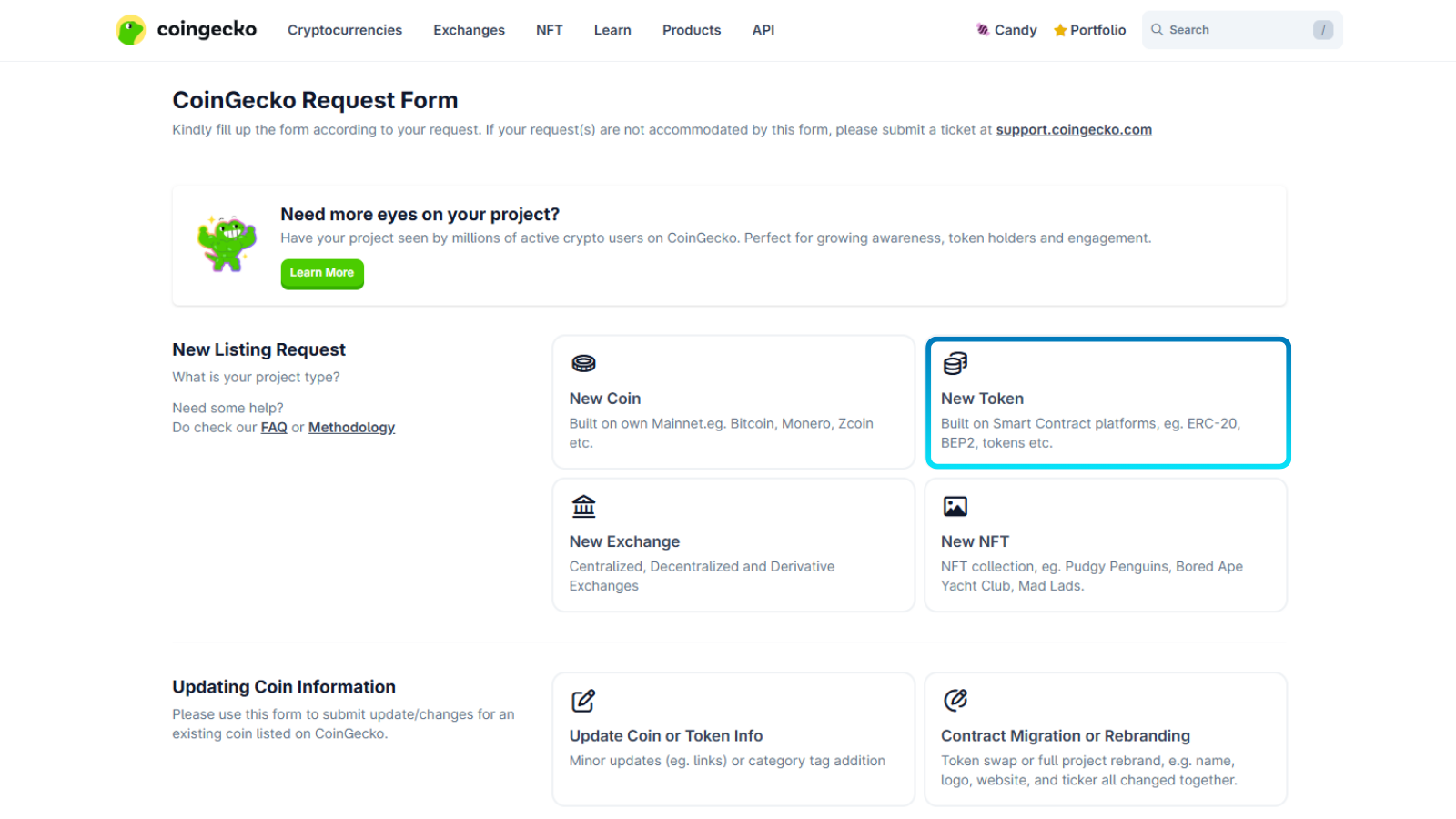
Task: Open the Learn menu
Action: [x=612, y=30]
